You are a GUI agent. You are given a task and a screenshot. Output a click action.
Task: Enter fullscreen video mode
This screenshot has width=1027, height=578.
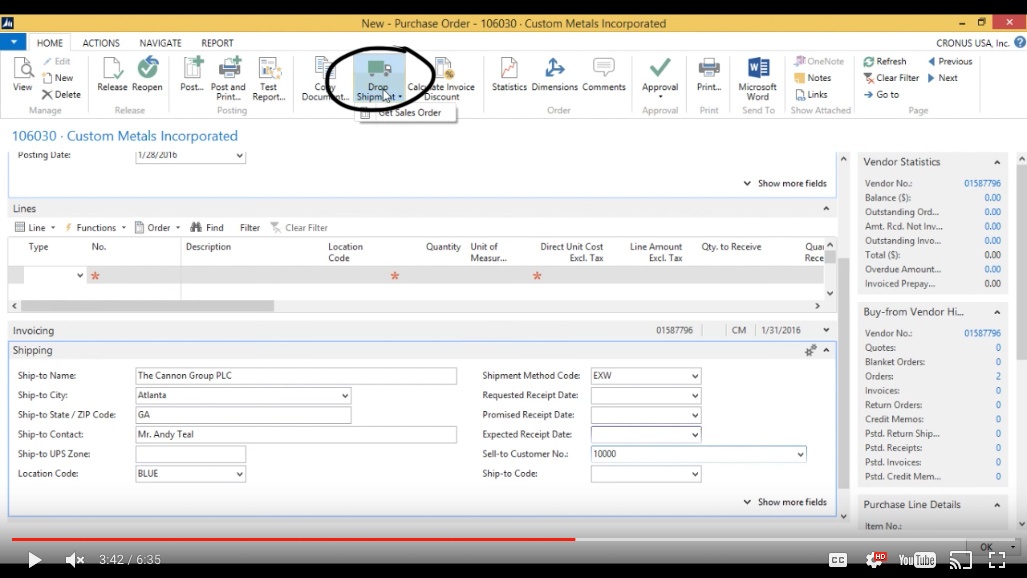pyautogui.click(x=996, y=560)
